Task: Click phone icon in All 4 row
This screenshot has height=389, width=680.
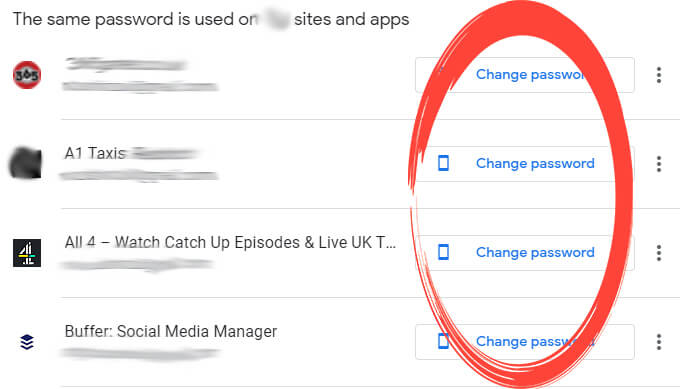Action: tap(443, 252)
